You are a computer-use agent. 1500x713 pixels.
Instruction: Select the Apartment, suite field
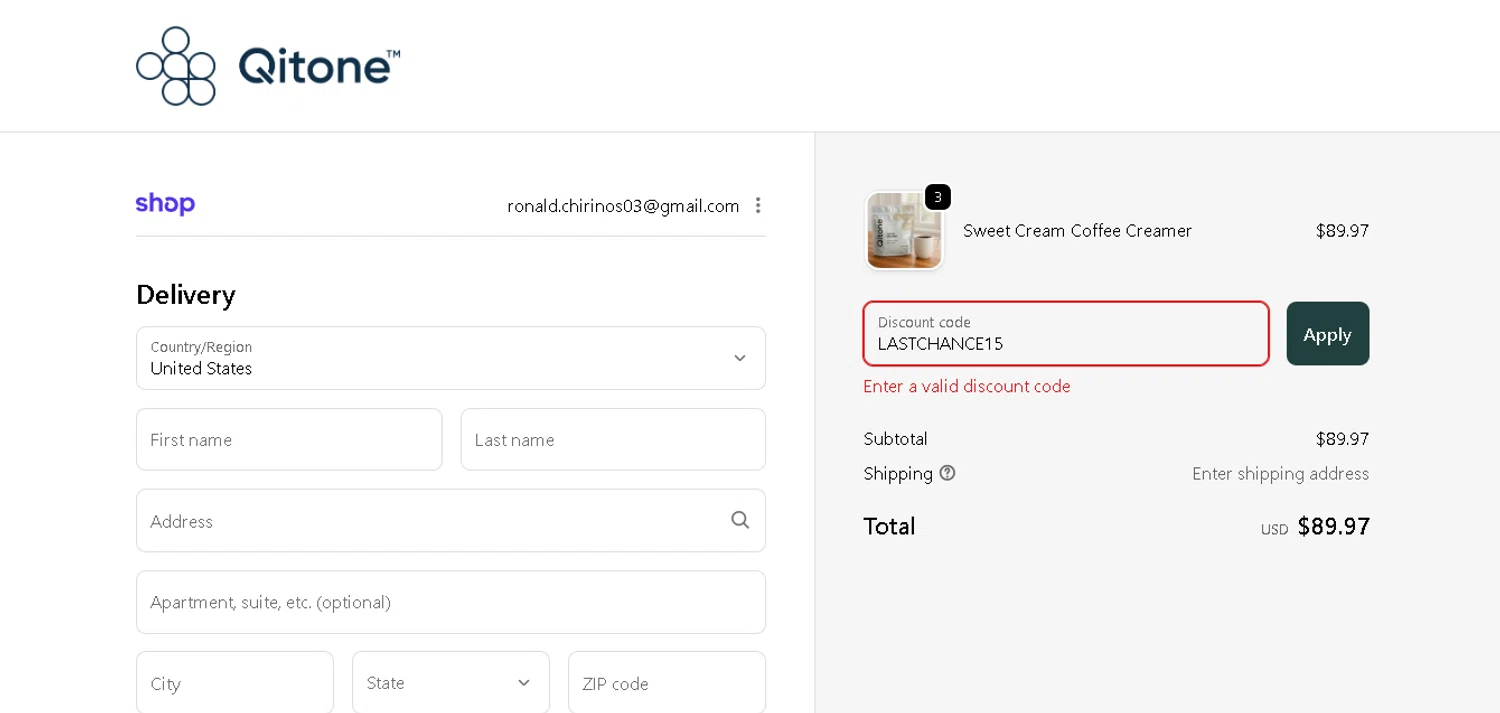point(451,602)
